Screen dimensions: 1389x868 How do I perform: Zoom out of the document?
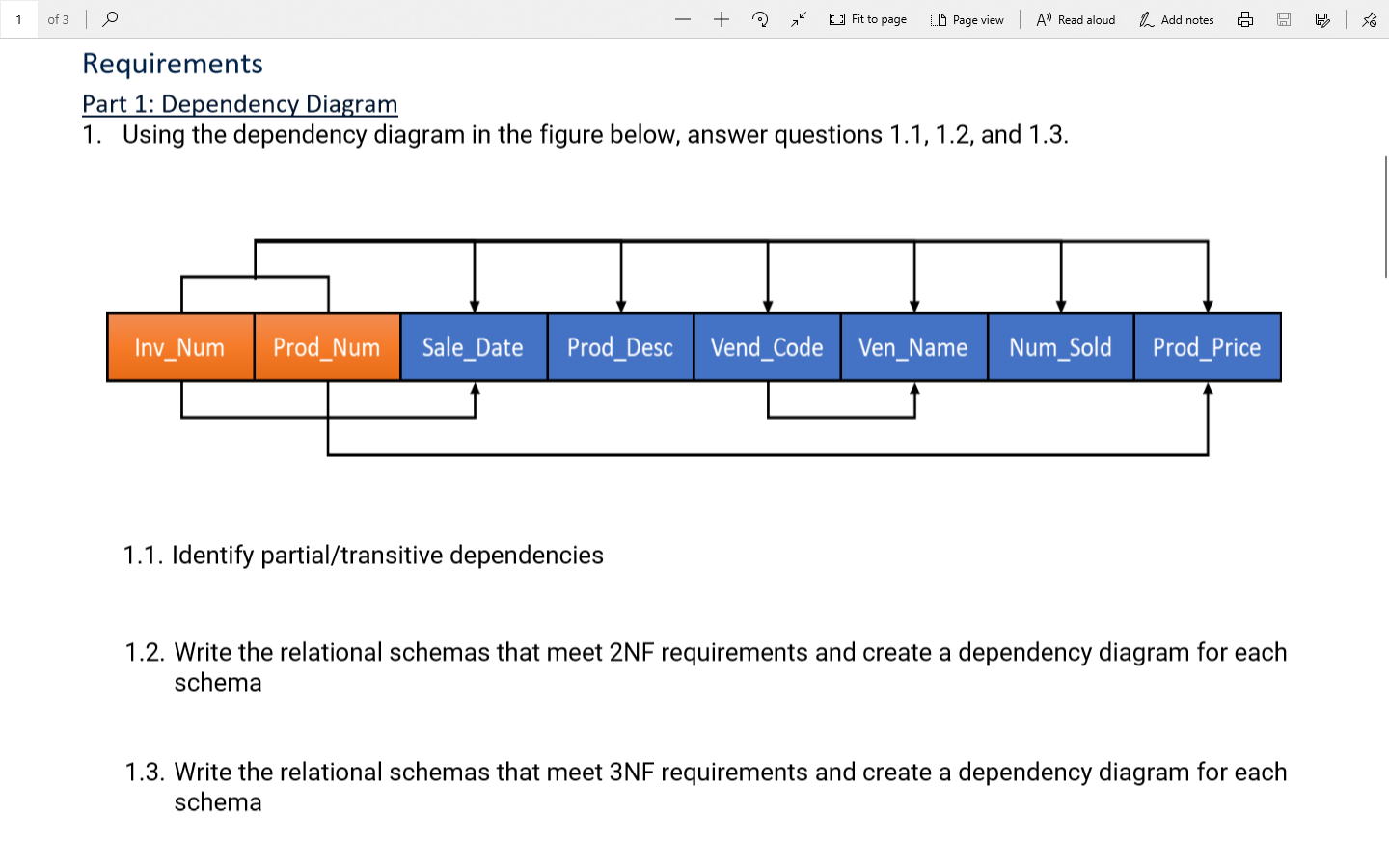pyautogui.click(x=683, y=19)
